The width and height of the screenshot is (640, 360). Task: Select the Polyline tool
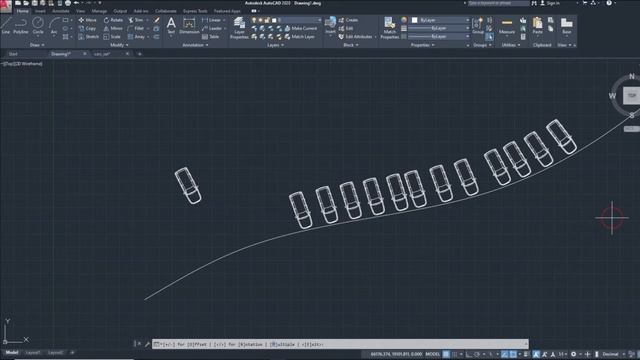[x=20, y=26]
